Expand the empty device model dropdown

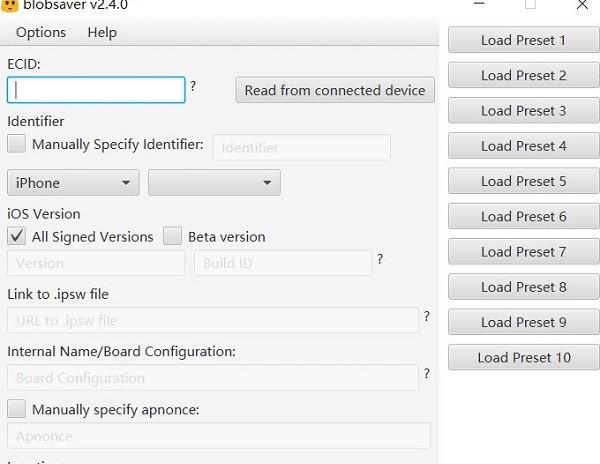pos(214,183)
